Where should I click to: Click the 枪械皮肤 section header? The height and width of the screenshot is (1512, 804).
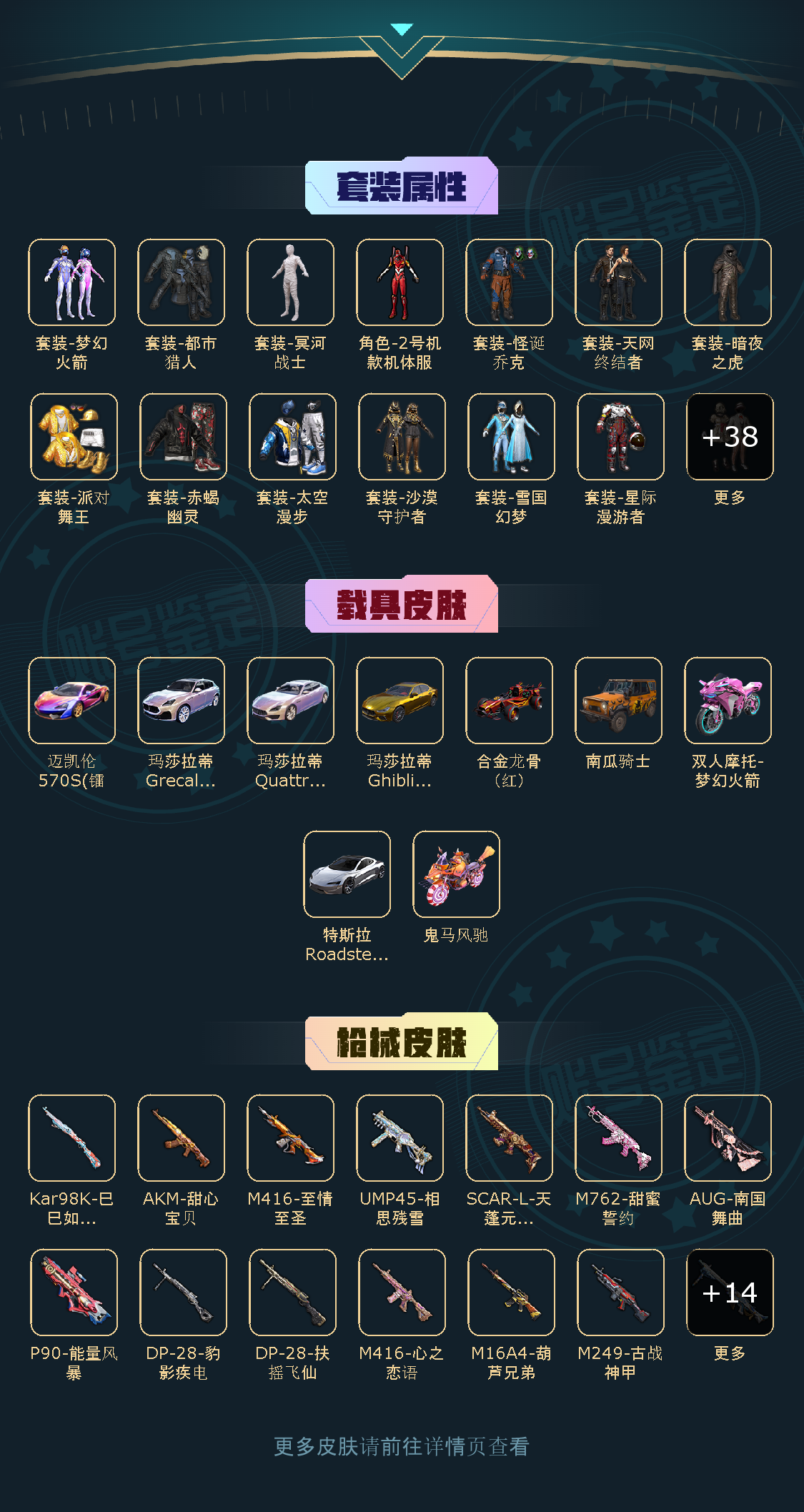tap(402, 1042)
